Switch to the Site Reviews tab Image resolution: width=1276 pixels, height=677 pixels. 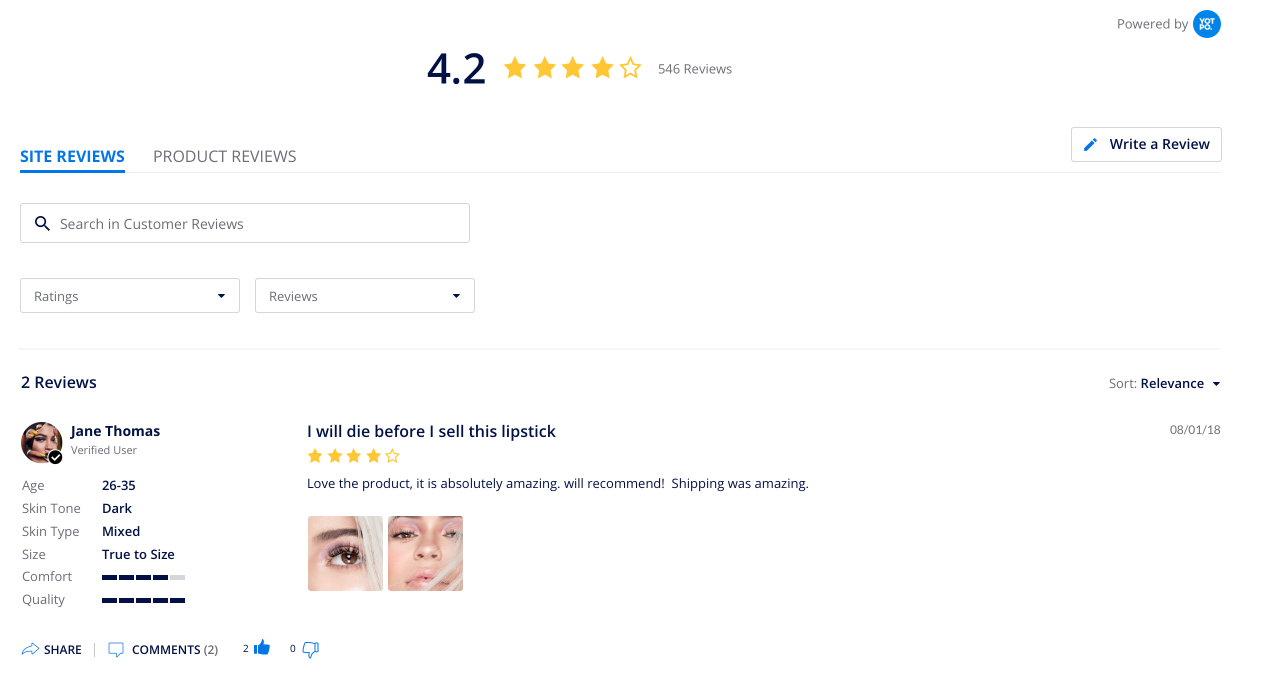[72, 156]
